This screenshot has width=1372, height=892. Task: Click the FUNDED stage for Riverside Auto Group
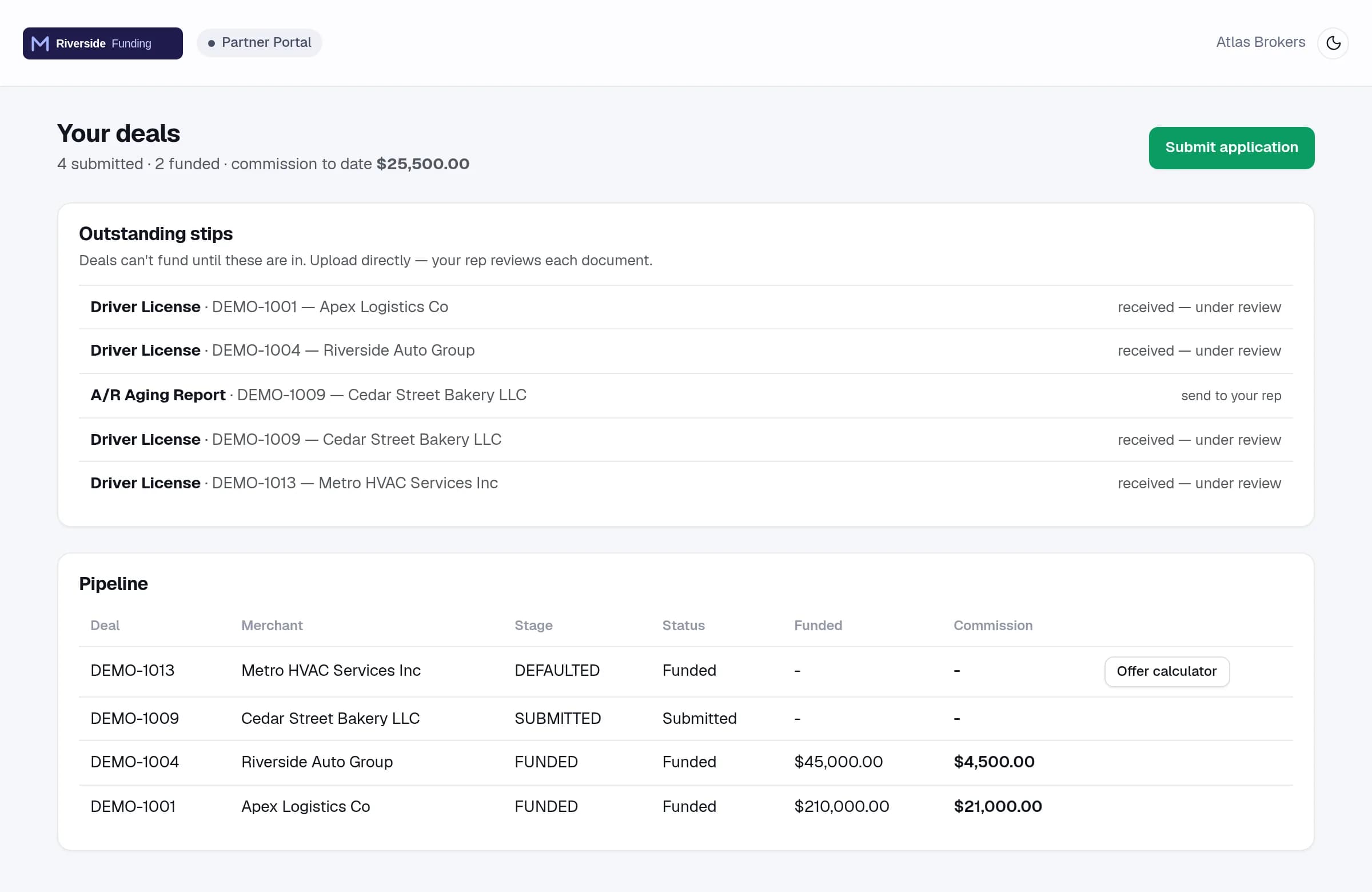pos(546,762)
